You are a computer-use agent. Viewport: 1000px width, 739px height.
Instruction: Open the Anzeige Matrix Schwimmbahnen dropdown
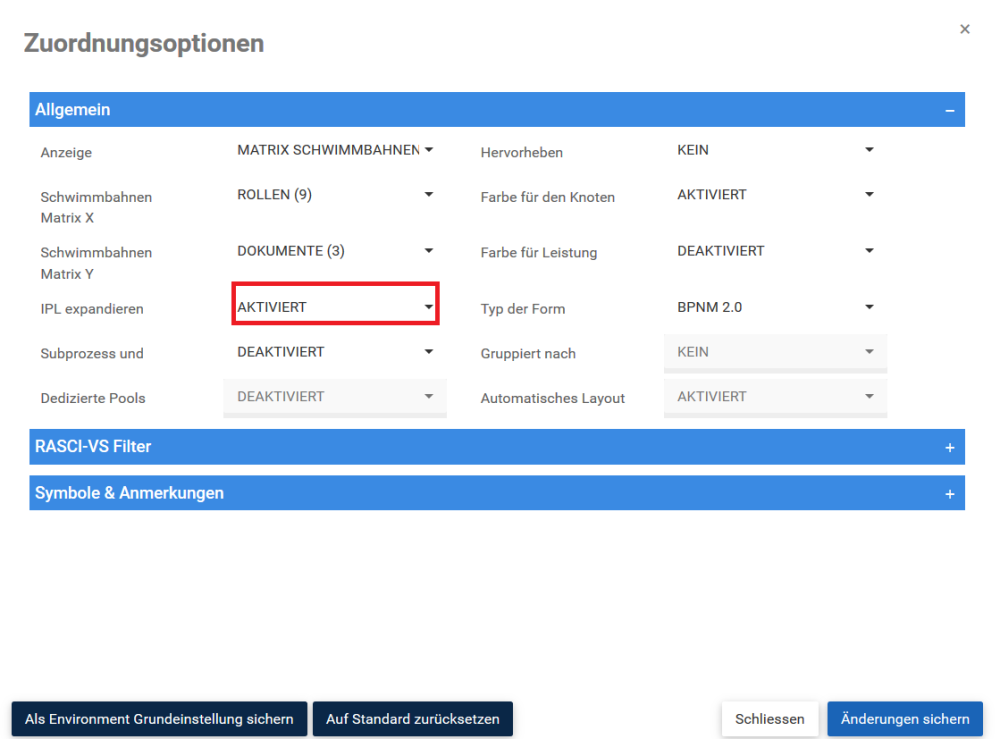tap(335, 150)
